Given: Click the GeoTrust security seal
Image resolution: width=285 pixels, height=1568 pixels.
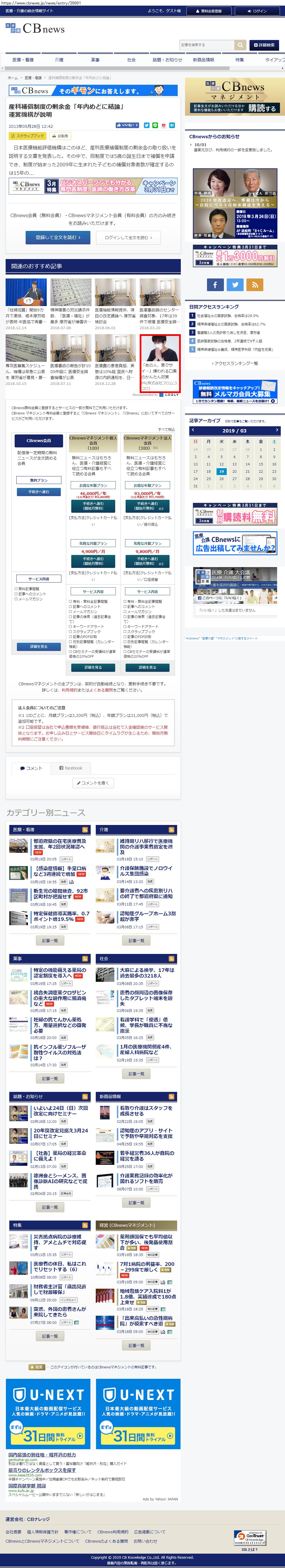Looking at the screenshot, I should coord(250,1533).
